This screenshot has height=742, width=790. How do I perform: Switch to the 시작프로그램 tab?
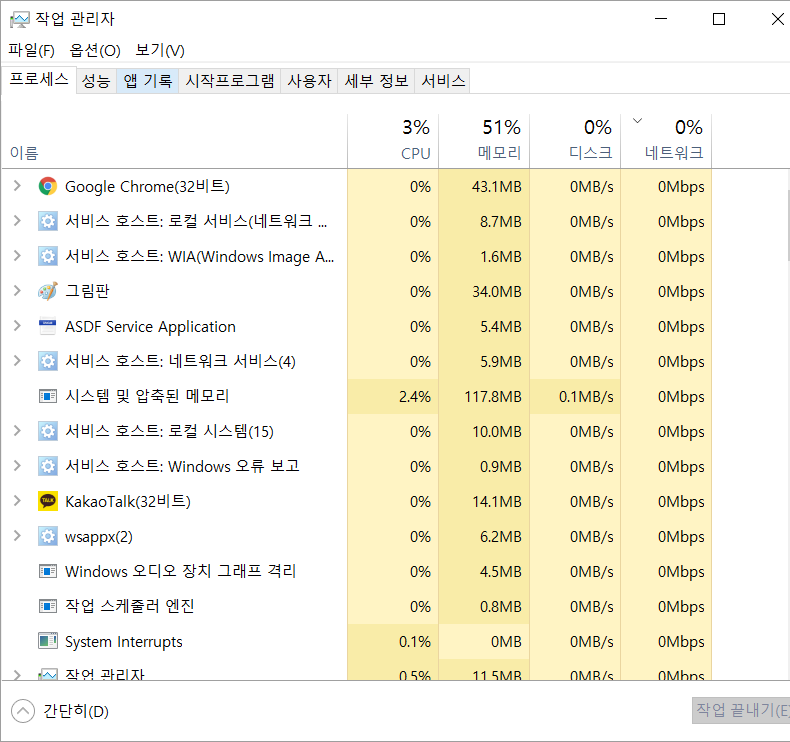coord(230,81)
